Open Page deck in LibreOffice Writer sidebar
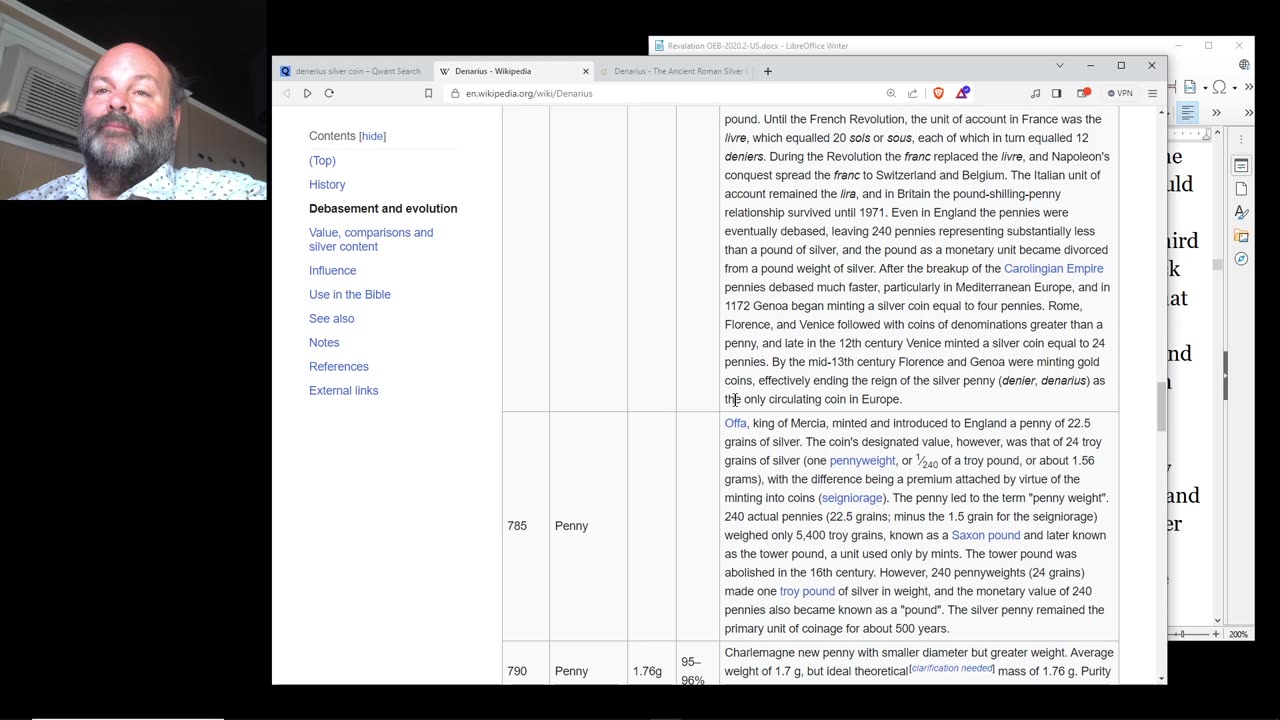 (x=1241, y=189)
